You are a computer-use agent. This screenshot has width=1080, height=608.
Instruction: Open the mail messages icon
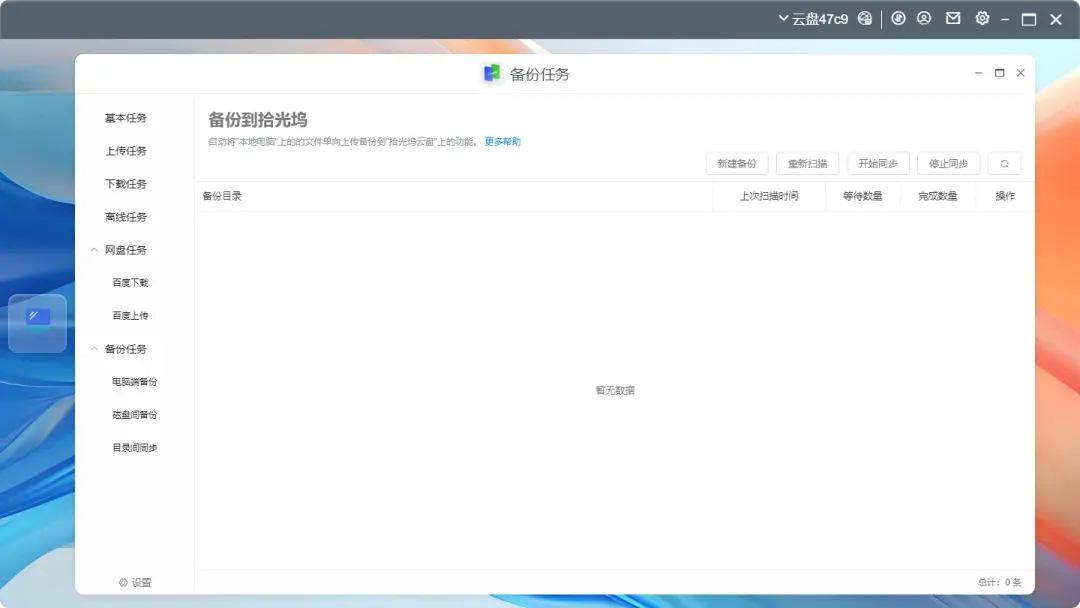pos(953,19)
